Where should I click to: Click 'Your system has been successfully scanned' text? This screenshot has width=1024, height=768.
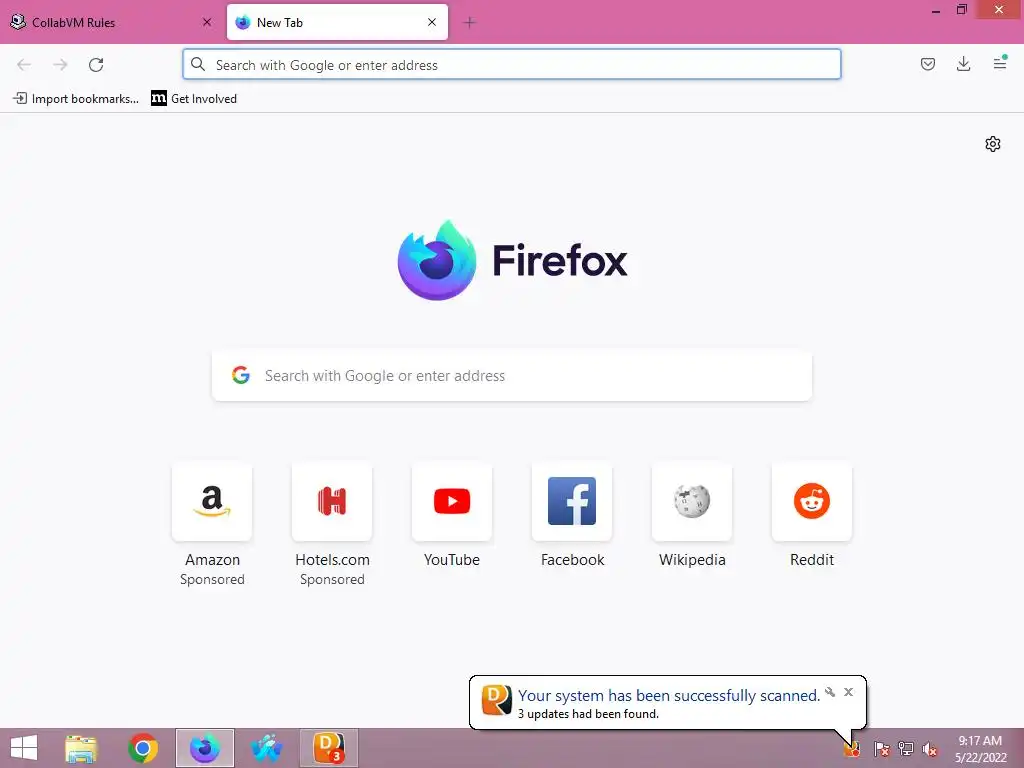click(x=669, y=696)
